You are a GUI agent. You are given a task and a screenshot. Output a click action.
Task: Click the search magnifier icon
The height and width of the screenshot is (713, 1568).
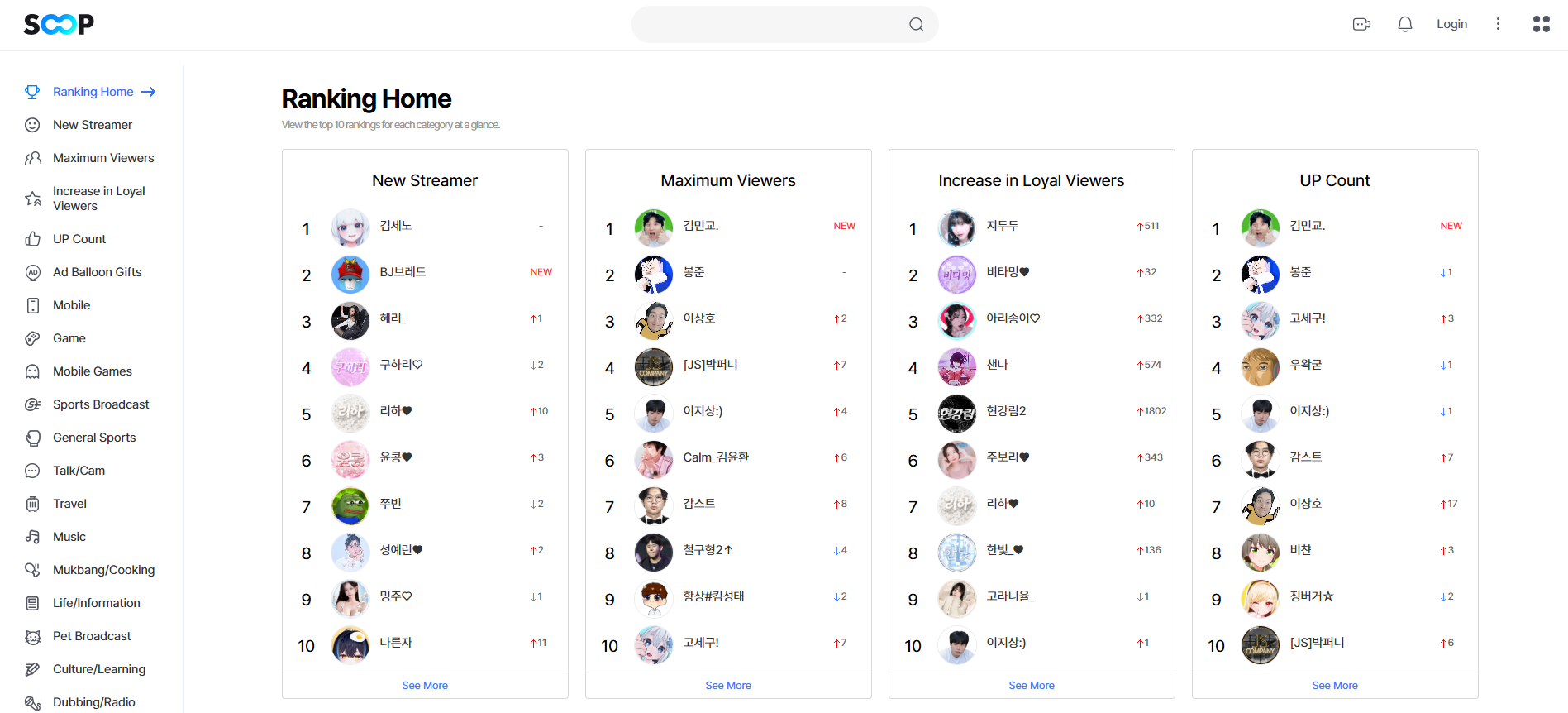pos(916,25)
